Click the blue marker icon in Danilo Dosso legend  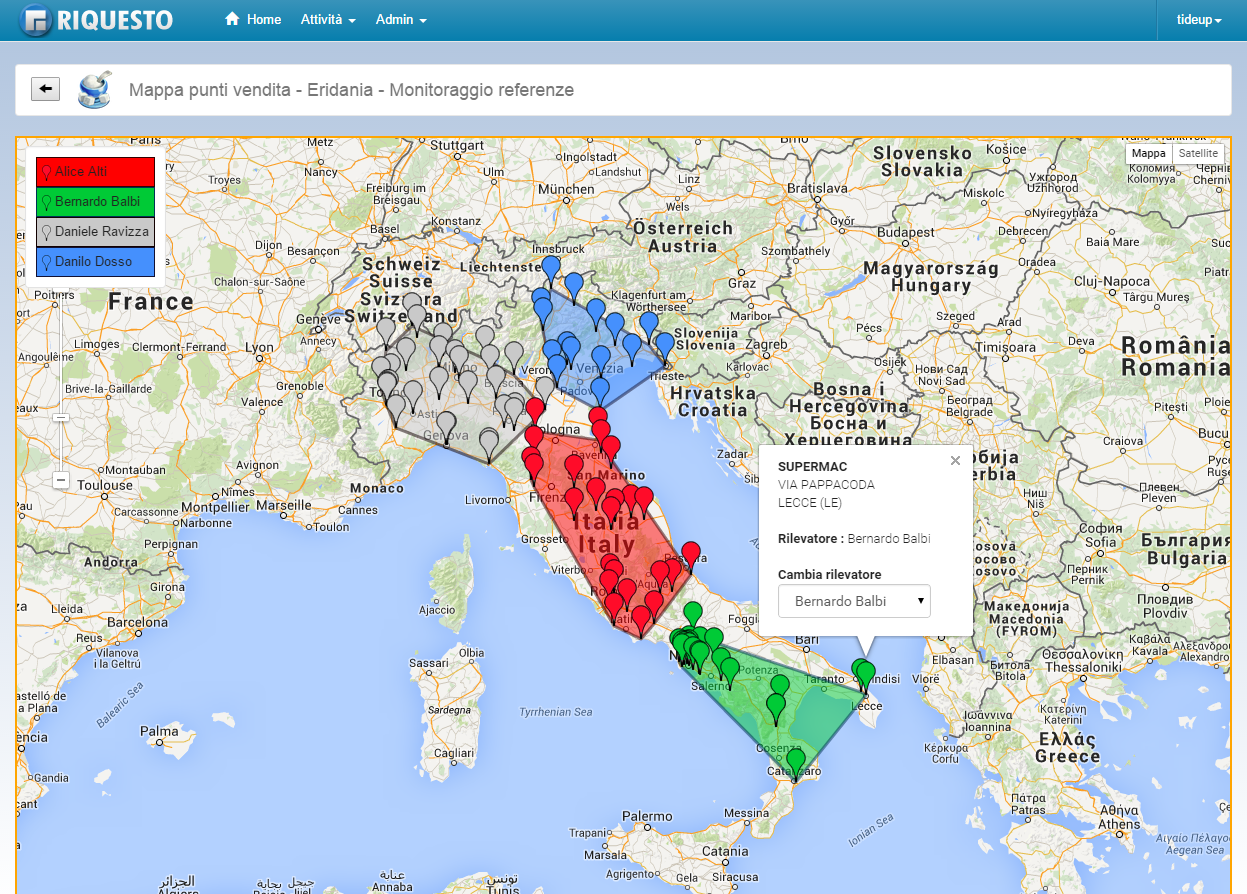point(46,262)
